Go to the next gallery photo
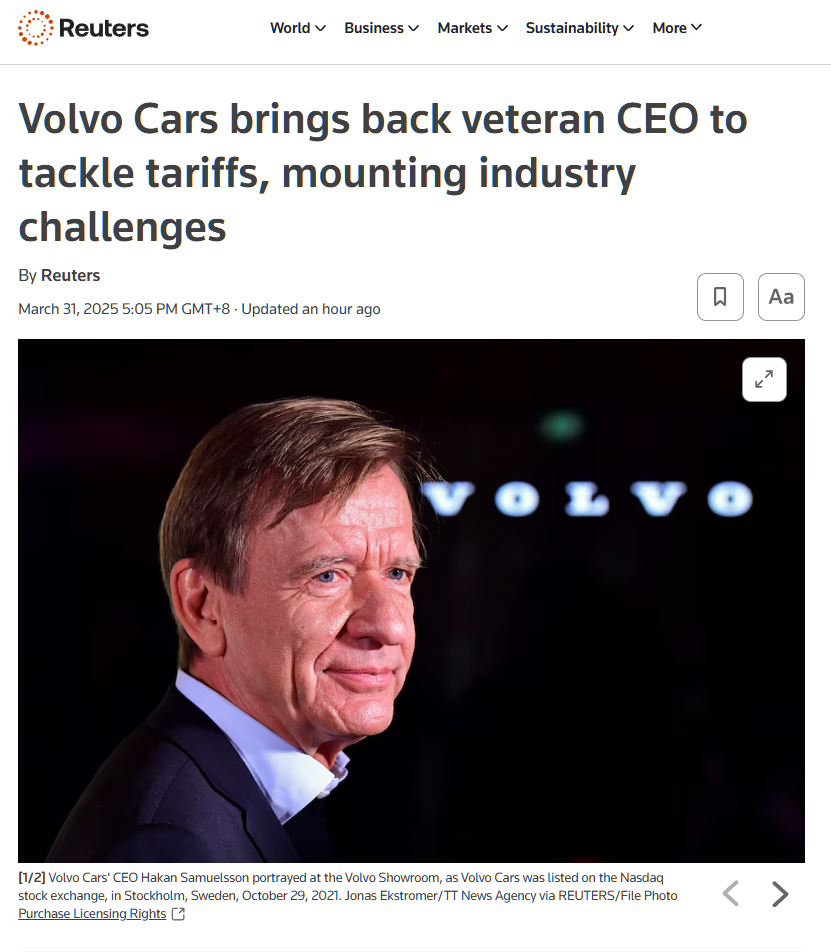The image size is (831, 952). click(x=780, y=893)
